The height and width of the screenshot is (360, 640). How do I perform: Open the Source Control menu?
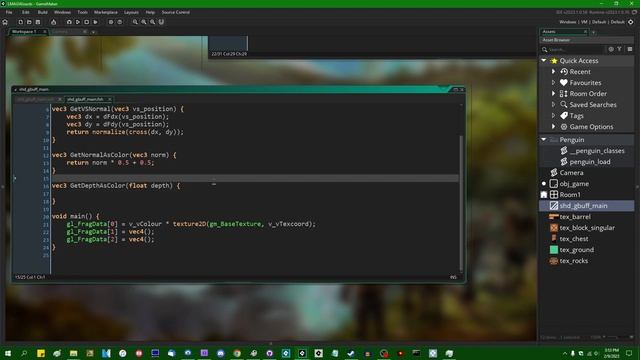click(x=176, y=12)
